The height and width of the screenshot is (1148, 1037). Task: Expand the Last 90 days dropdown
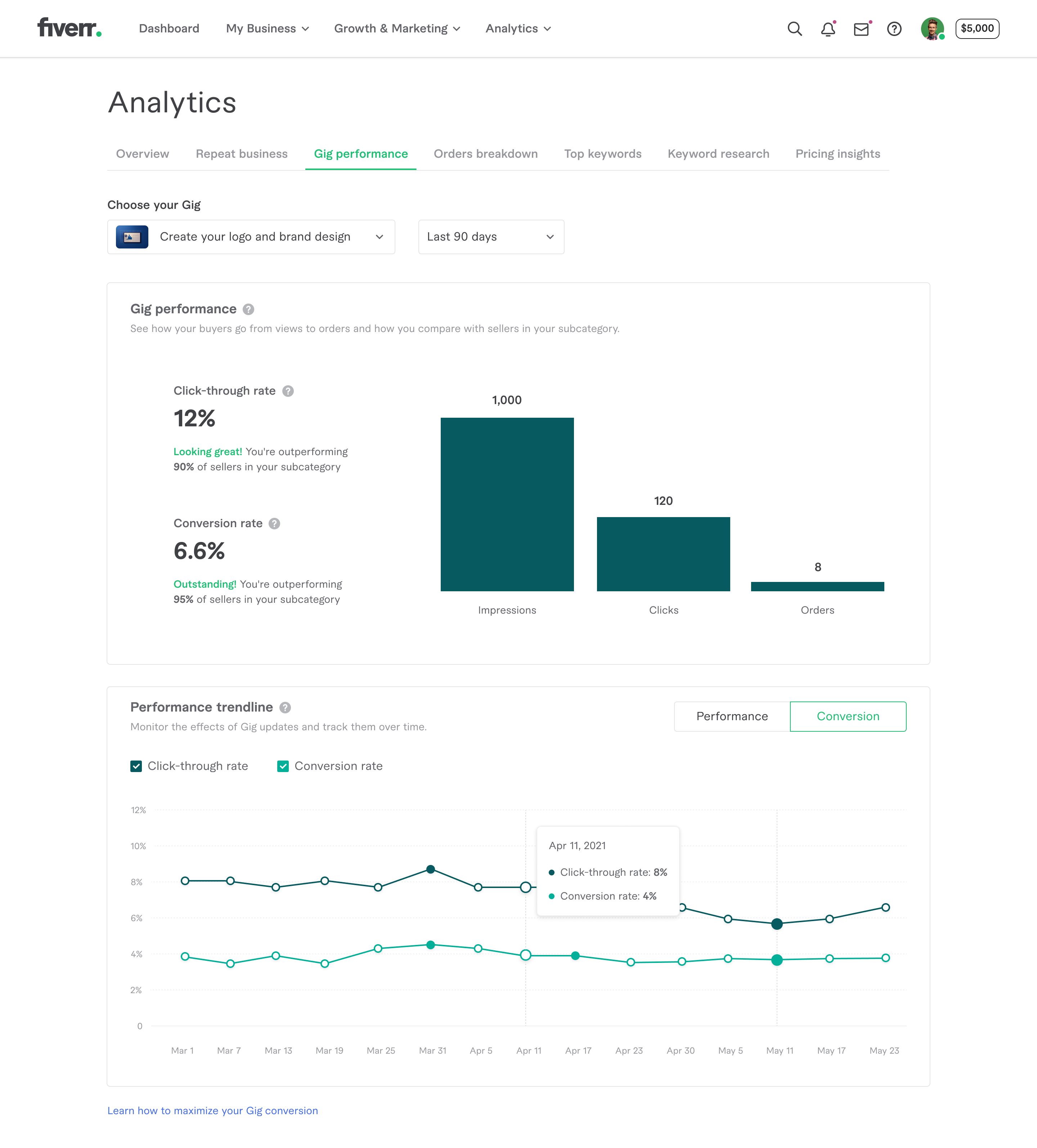click(x=491, y=237)
